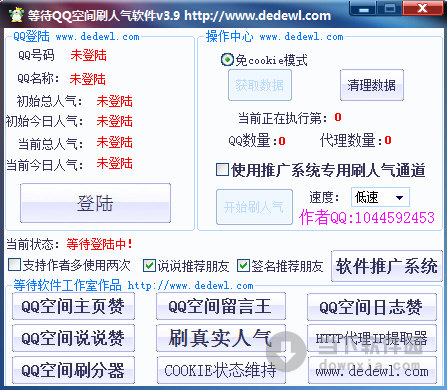447x390 pixels.
Task: Open COOKIE状态维持 tool
Action: 221,370
